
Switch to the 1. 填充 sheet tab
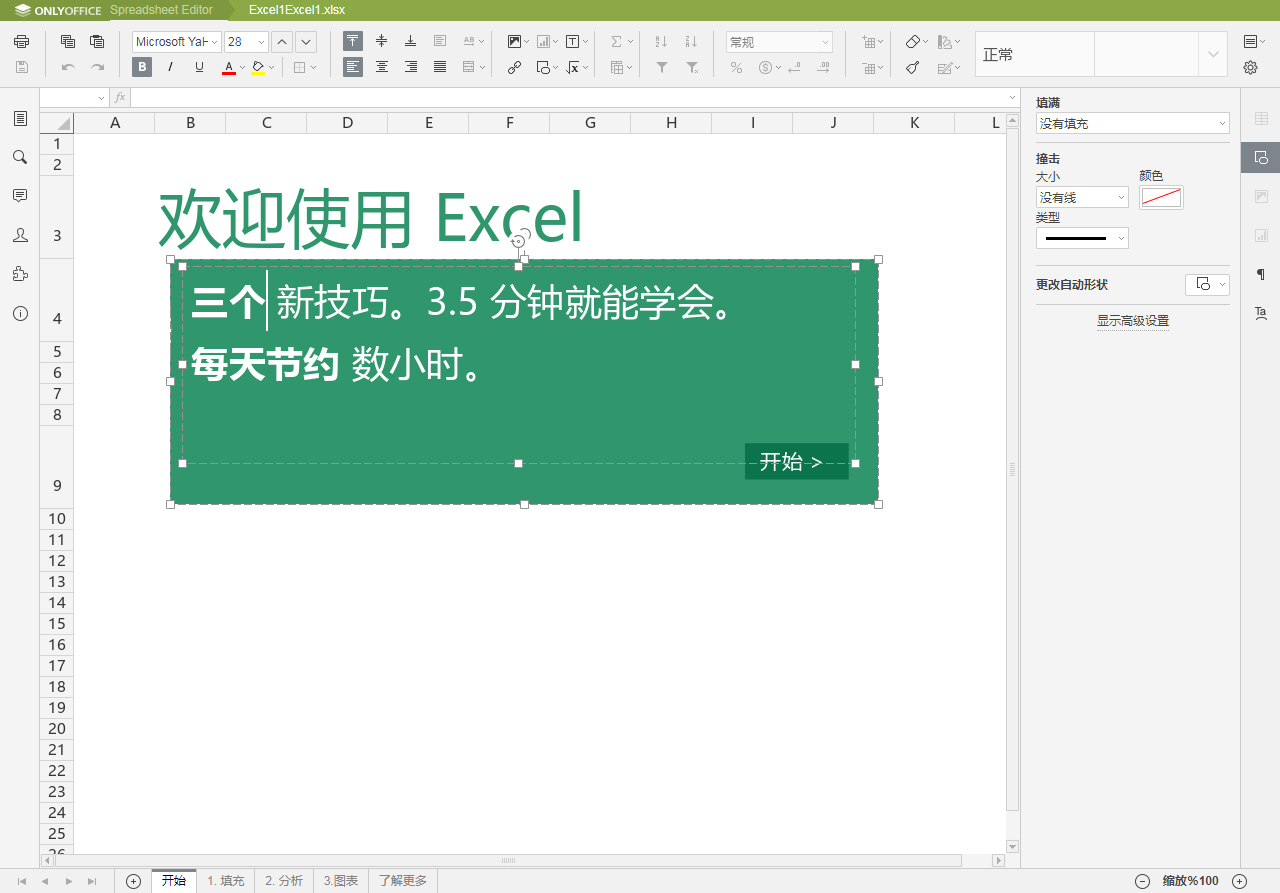(x=226, y=881)
